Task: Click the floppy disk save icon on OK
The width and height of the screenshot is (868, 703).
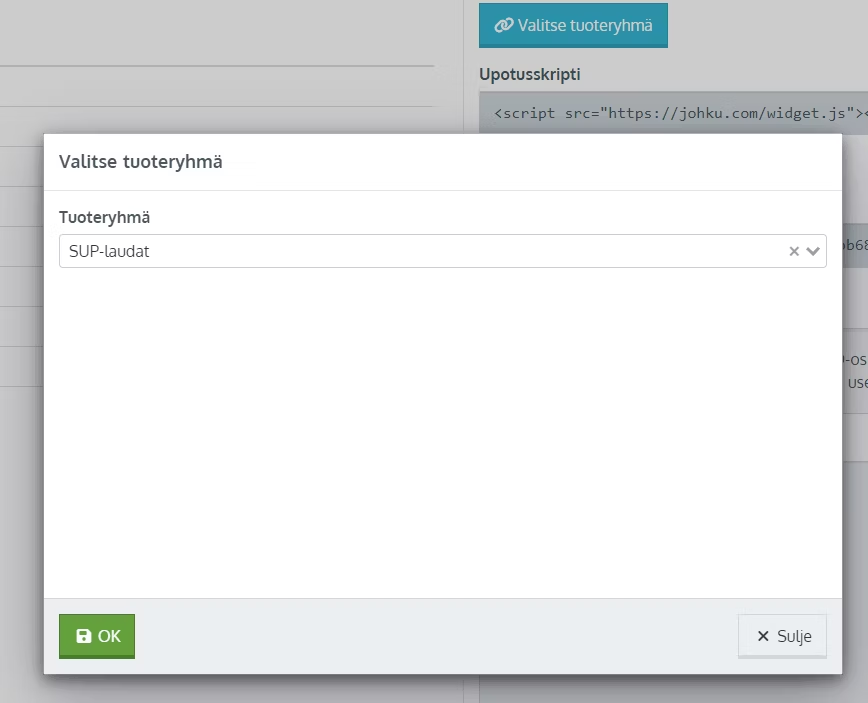Action: [84, 636]
